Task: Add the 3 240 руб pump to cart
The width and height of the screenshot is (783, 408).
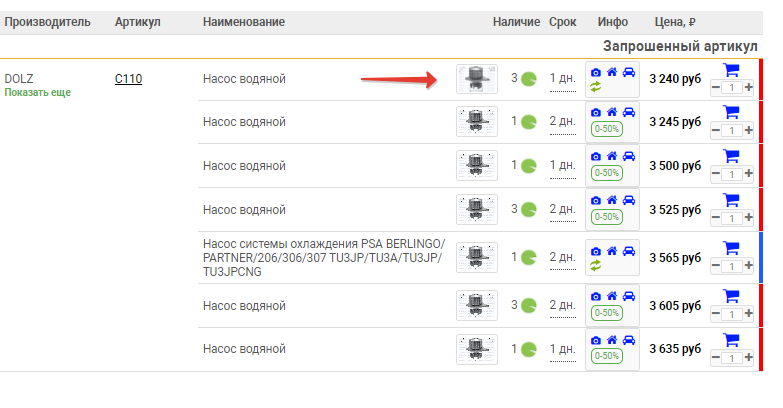Action: tap(730, 70)
